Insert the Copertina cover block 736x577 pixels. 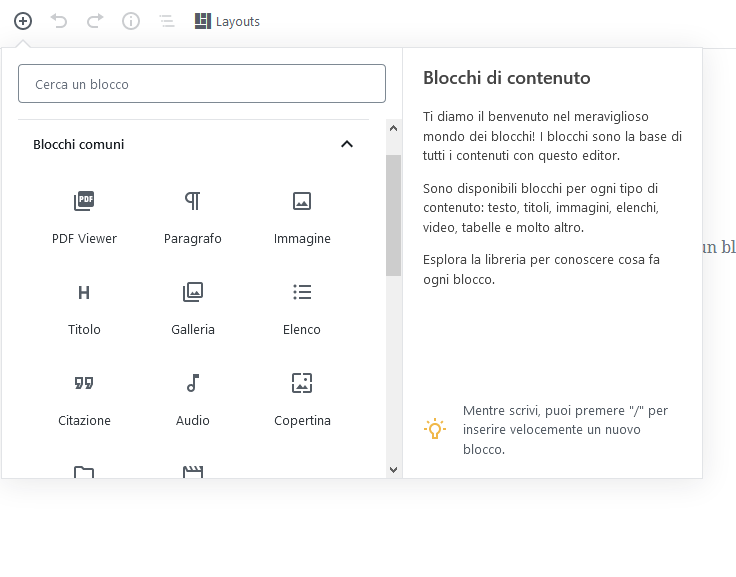point(302,396)
